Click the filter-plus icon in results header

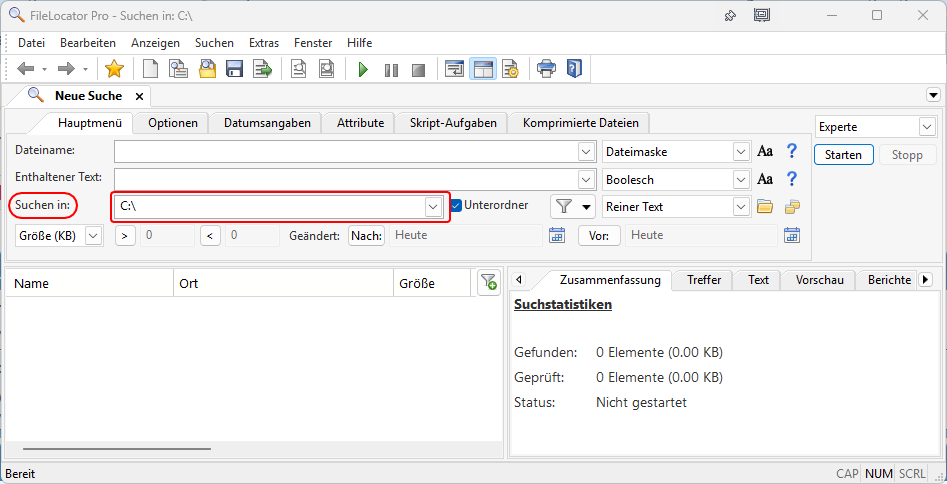point(488,283)
